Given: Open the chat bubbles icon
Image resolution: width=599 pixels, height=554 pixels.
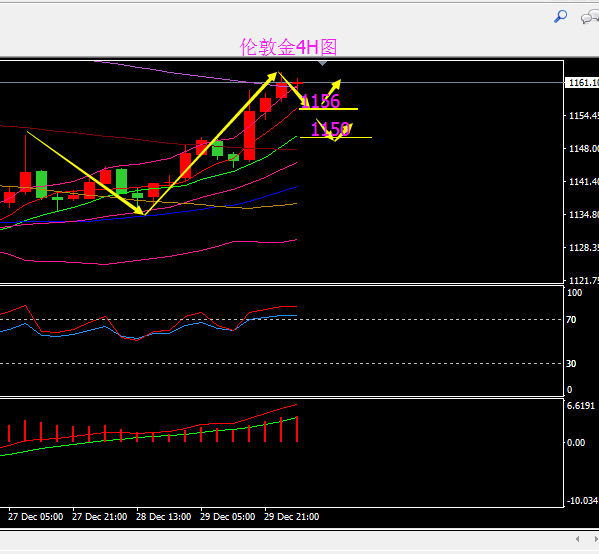Looking at the screenshot, I should click(590, 17).
